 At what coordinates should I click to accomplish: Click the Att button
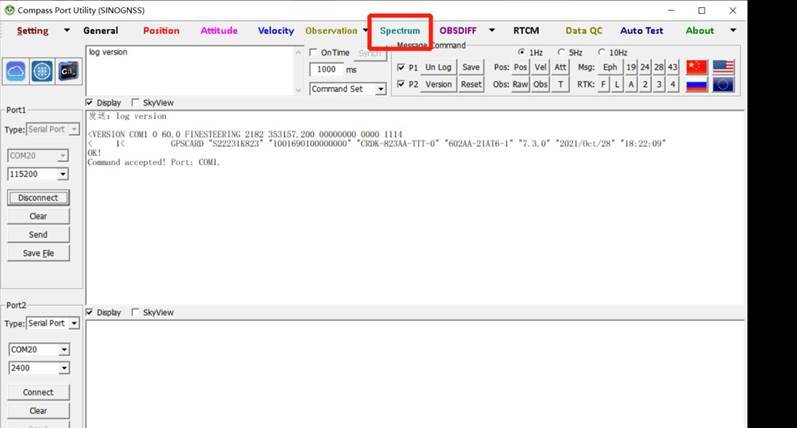(x=560, y=67)
